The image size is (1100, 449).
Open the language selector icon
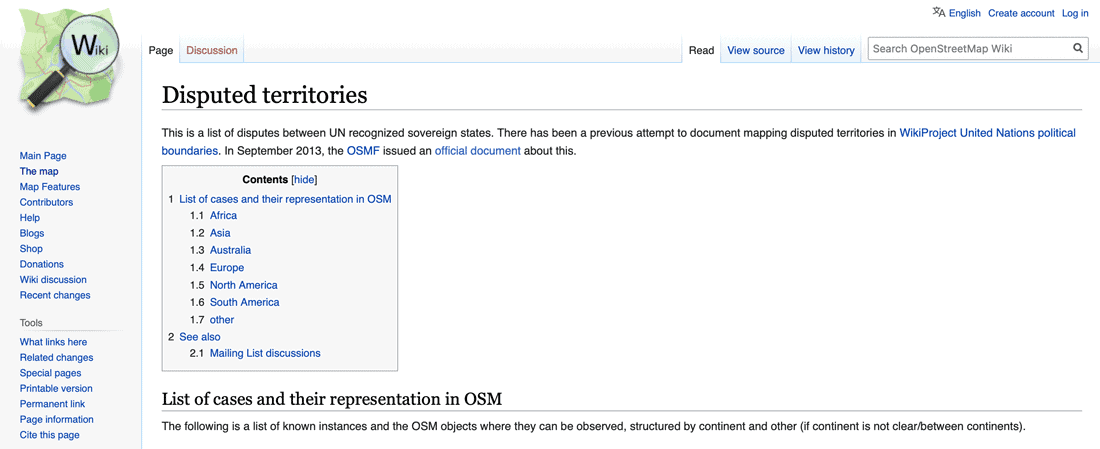[939, 12]
